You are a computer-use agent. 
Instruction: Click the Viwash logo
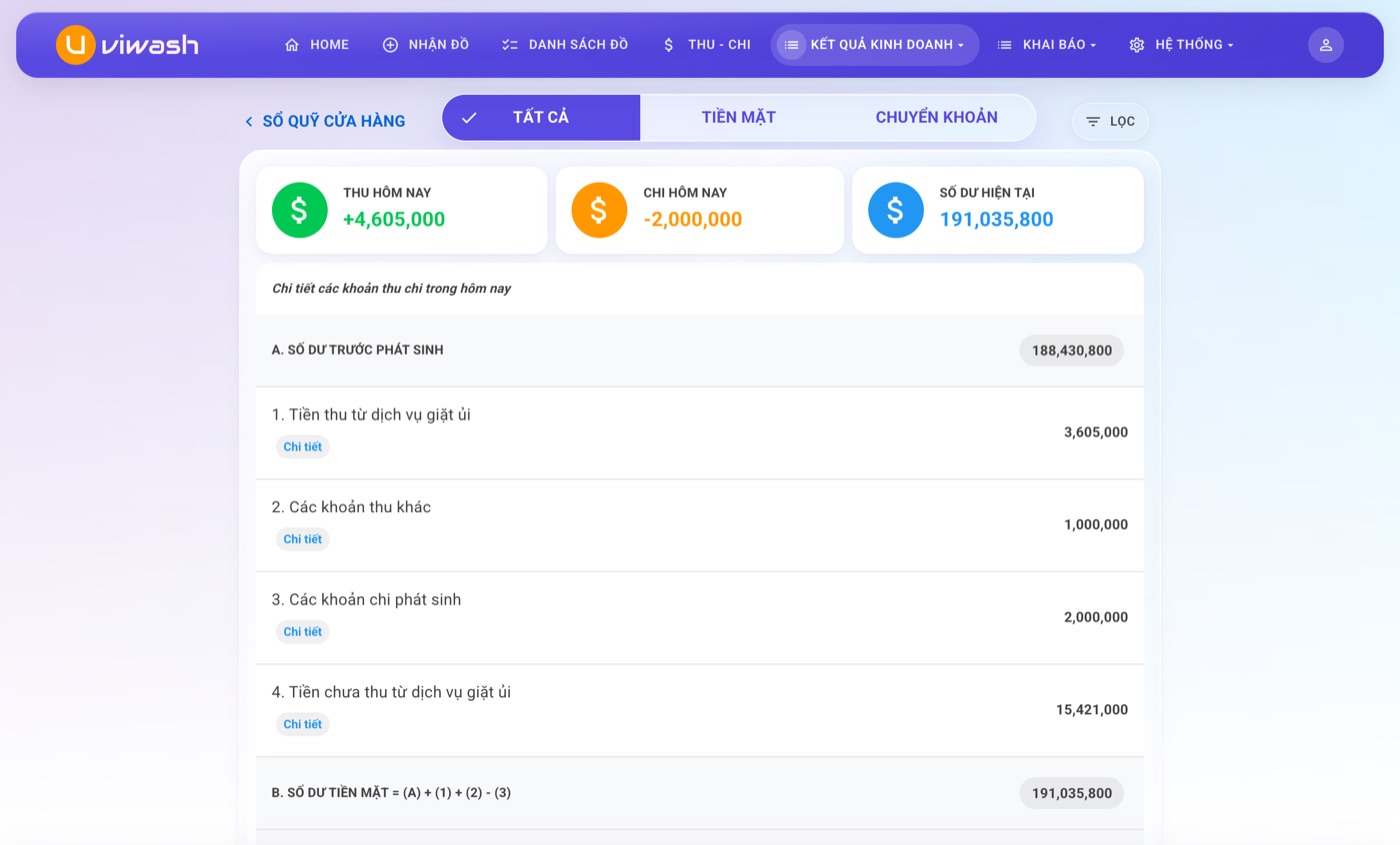point(127,44)
